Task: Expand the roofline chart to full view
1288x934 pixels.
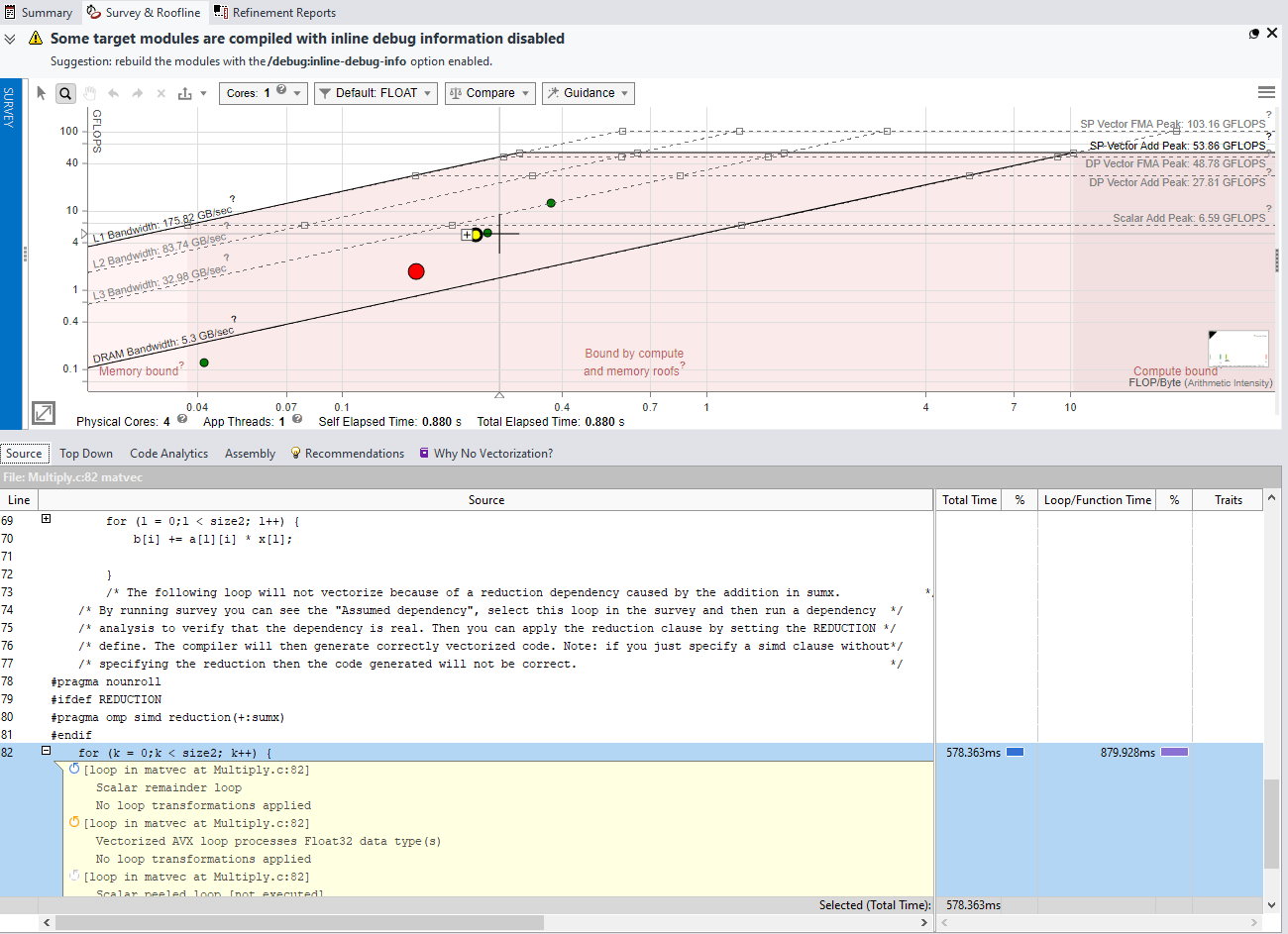Action: click(44, 412)
